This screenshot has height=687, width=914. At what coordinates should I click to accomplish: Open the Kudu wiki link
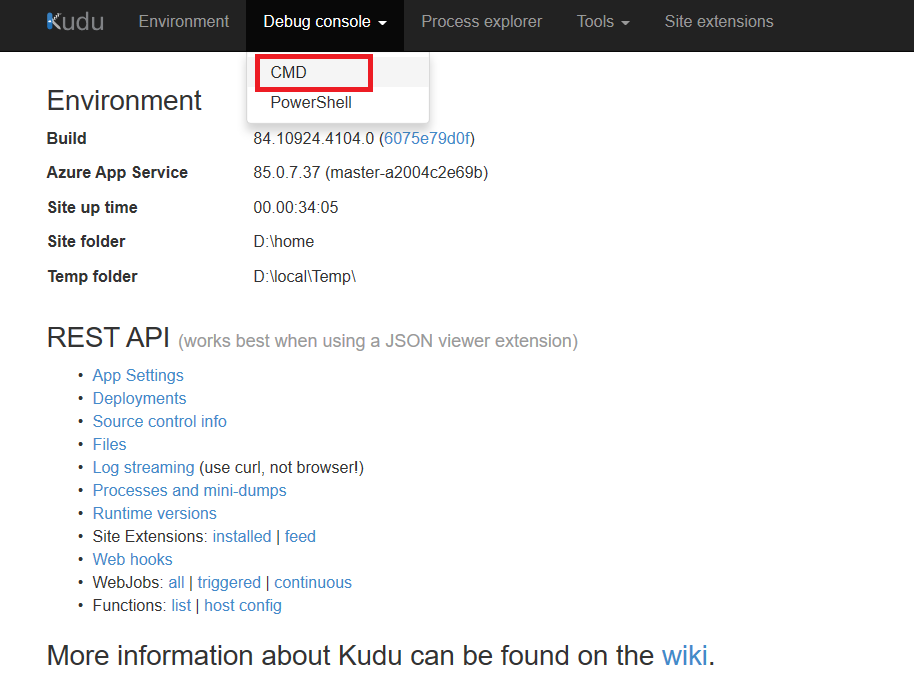(x=684, y=656)
